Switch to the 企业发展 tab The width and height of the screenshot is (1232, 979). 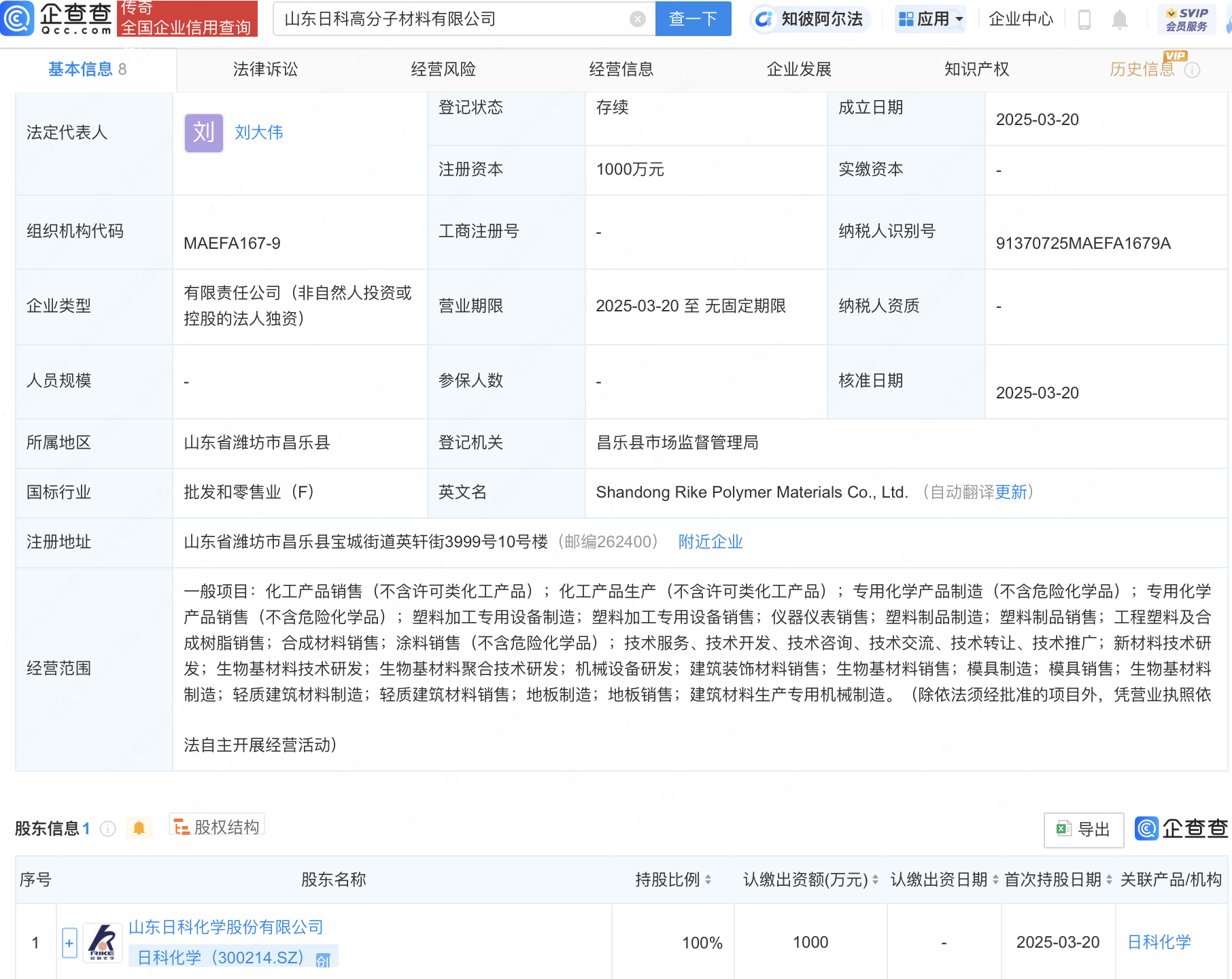[799, 69]
